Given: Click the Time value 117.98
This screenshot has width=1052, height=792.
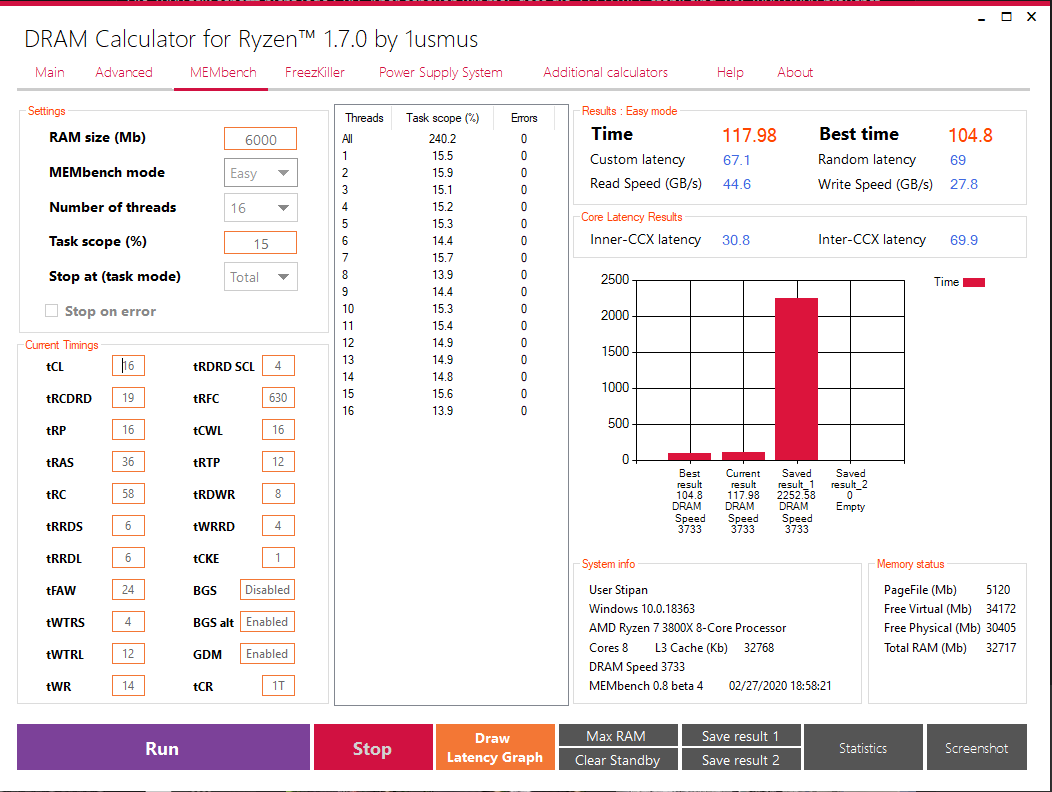Looking at the screenshot, I should pyautogui.click(x=749, y=136).
